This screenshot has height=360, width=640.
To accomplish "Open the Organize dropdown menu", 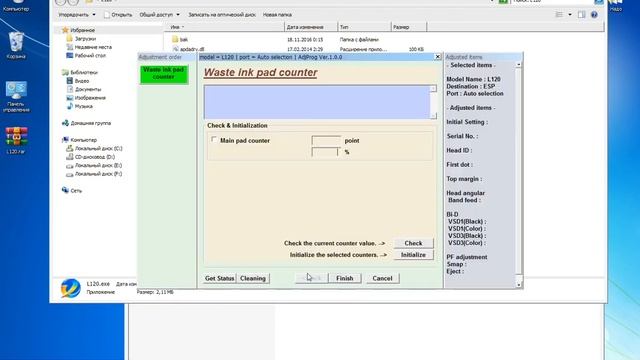I will pos(77,15).
